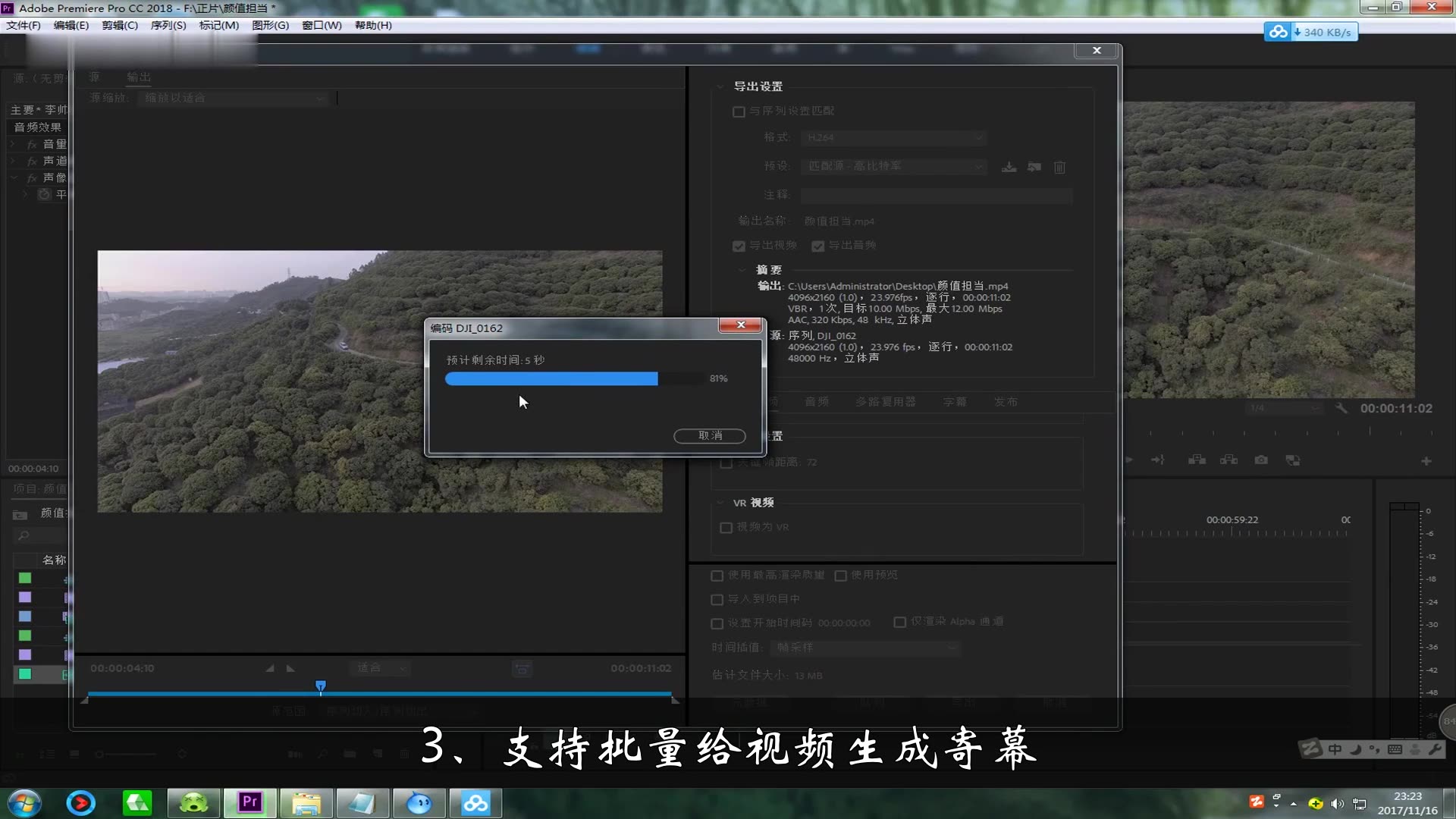1456x819 pixels.
Task: Click the delete preset trash icon
Action: pos(1059,167)
